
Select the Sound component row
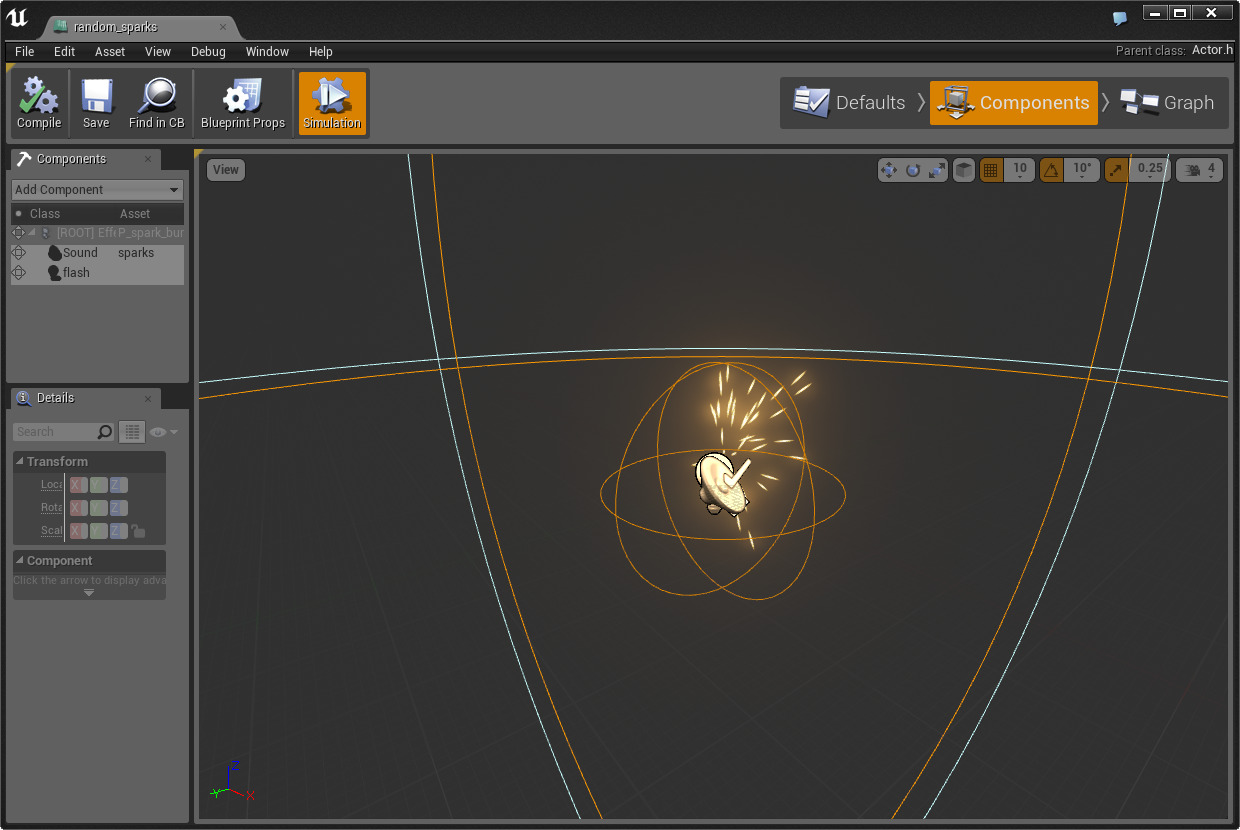tap(97, 253)
